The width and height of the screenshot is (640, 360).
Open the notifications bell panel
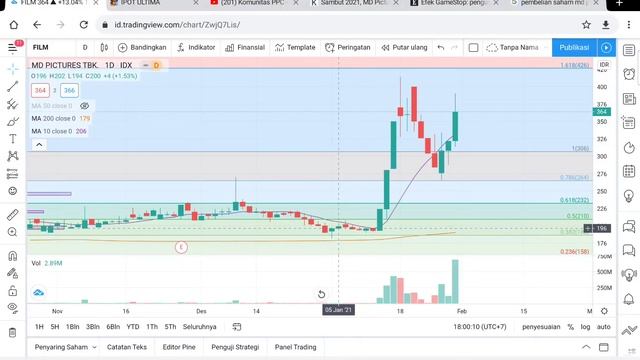coord(629,299)
